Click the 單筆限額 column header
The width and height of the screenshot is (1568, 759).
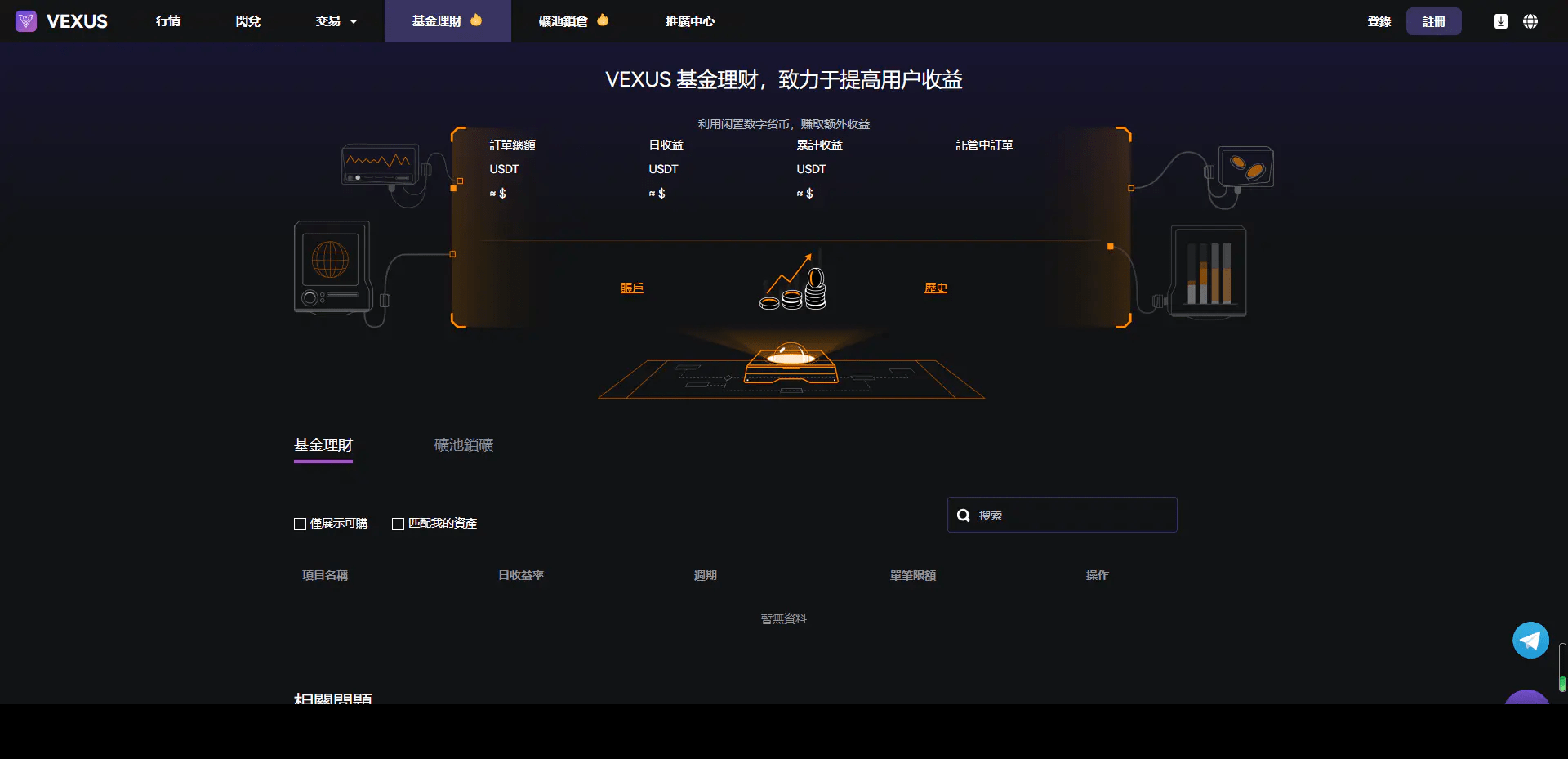(x=913, y=575)
